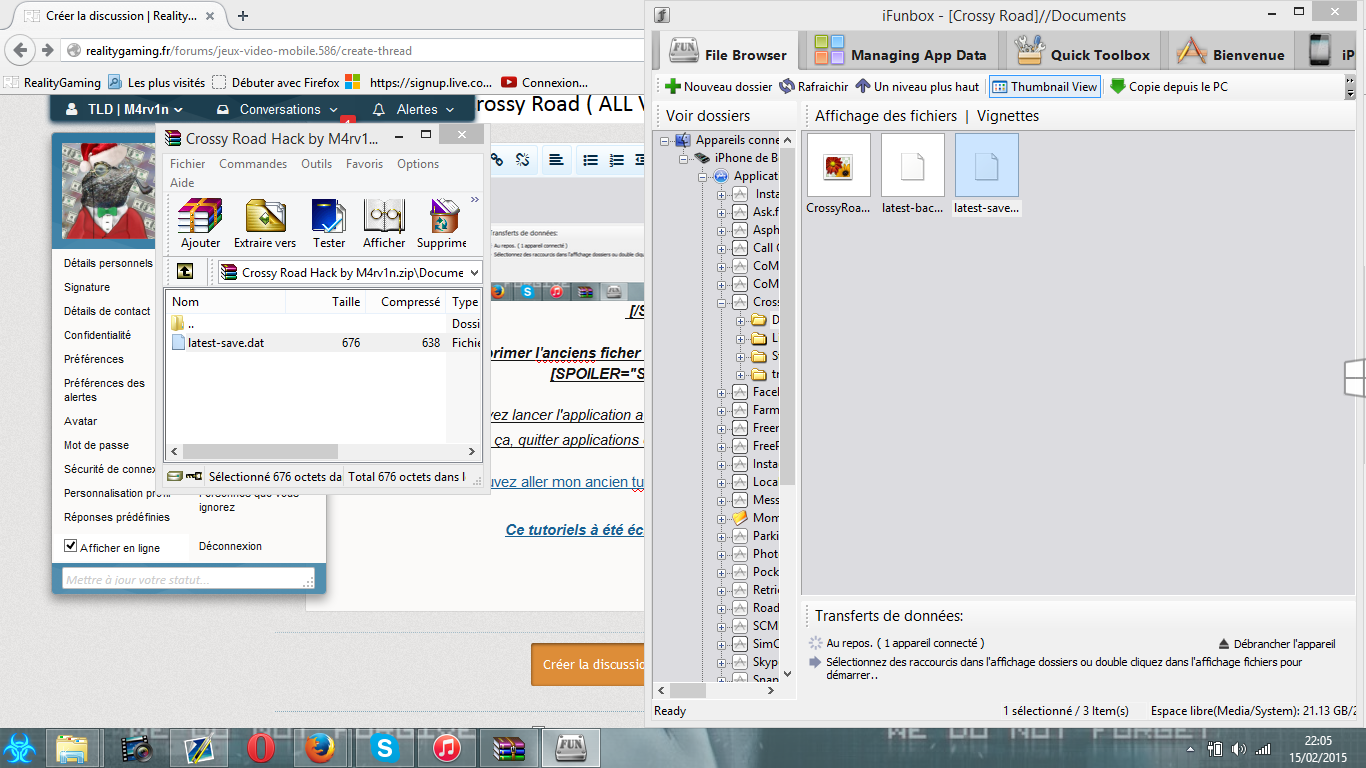Select the CrossyRoa... thumbnail in iFunbox
This screenshot has height=768, width=1366.
tap(839, 175)
